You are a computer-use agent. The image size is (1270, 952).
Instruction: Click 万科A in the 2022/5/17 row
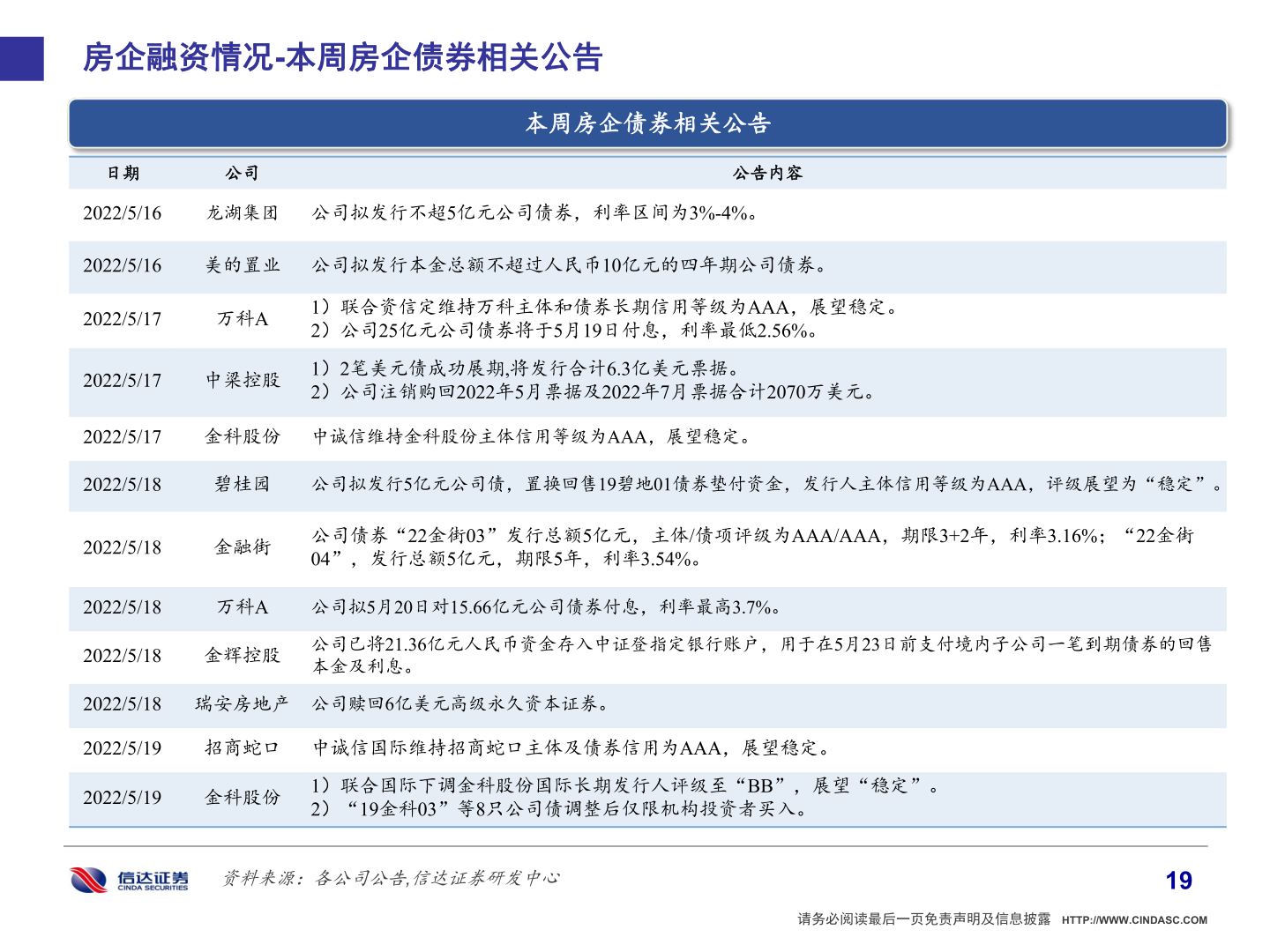[243, 319]
